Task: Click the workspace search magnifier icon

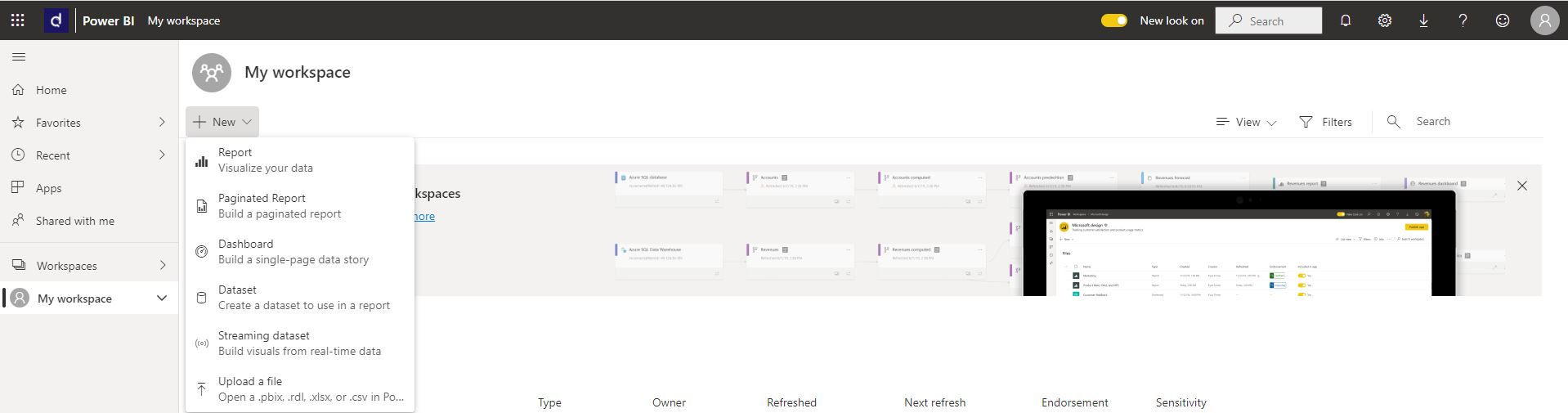Action: point(1394,122)
